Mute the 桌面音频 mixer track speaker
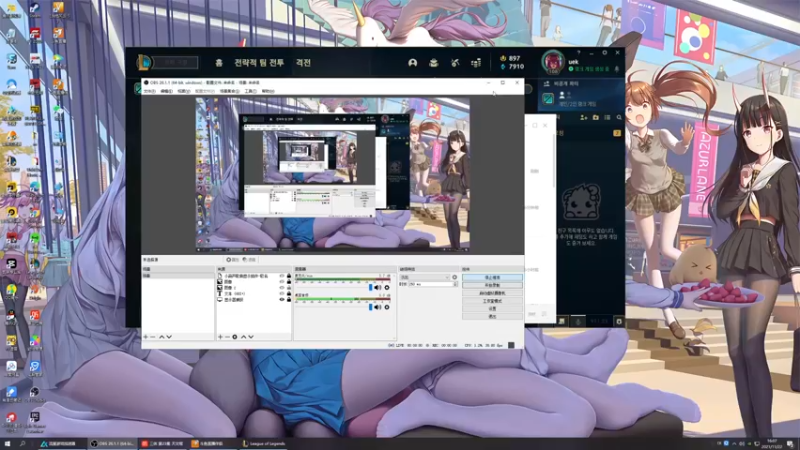This screenshot has width=800, height=450. (x=378, y=307)
